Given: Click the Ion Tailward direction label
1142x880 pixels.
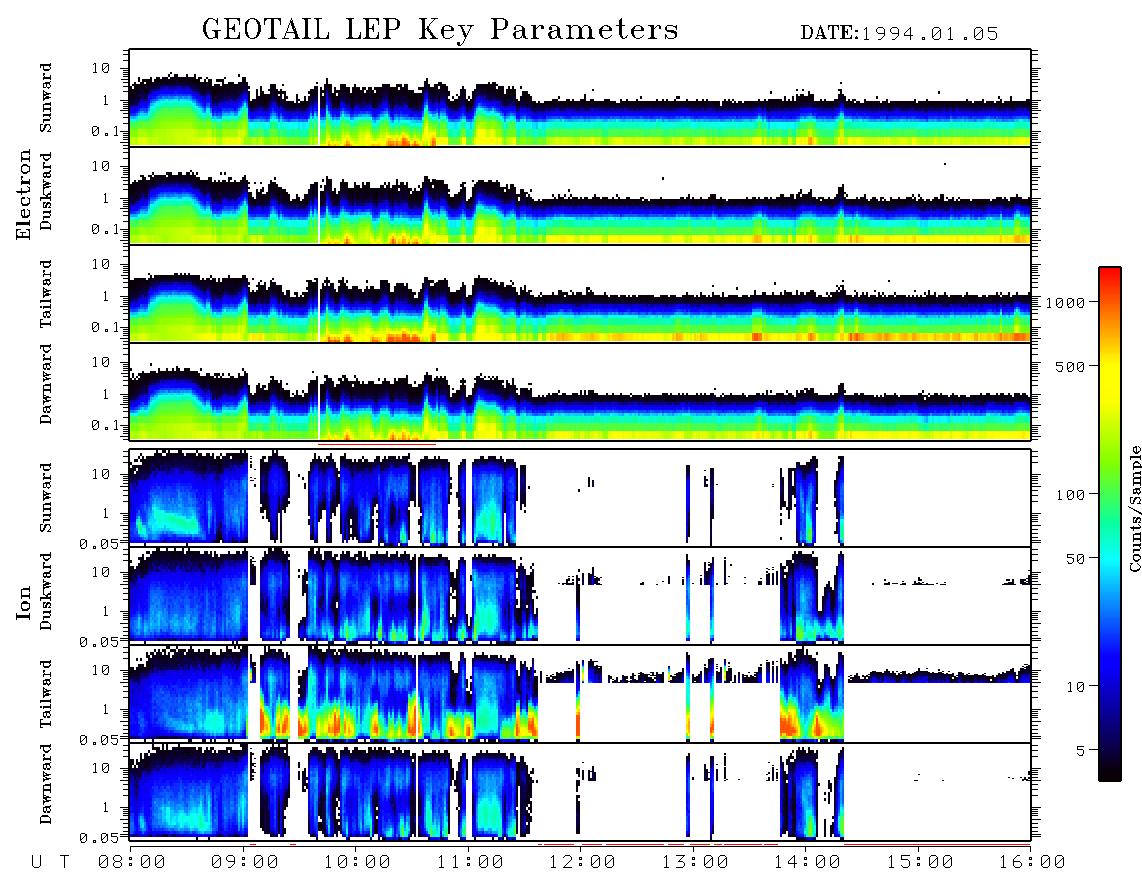Looking at the screenshot, I should click(46, 694).
